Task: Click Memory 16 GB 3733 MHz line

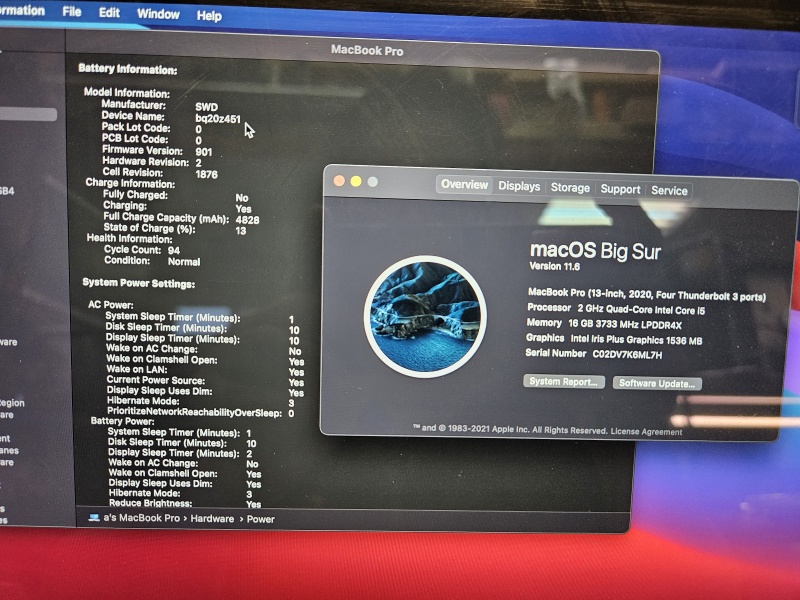Action: pyautogui.click(x=604, y=324)
